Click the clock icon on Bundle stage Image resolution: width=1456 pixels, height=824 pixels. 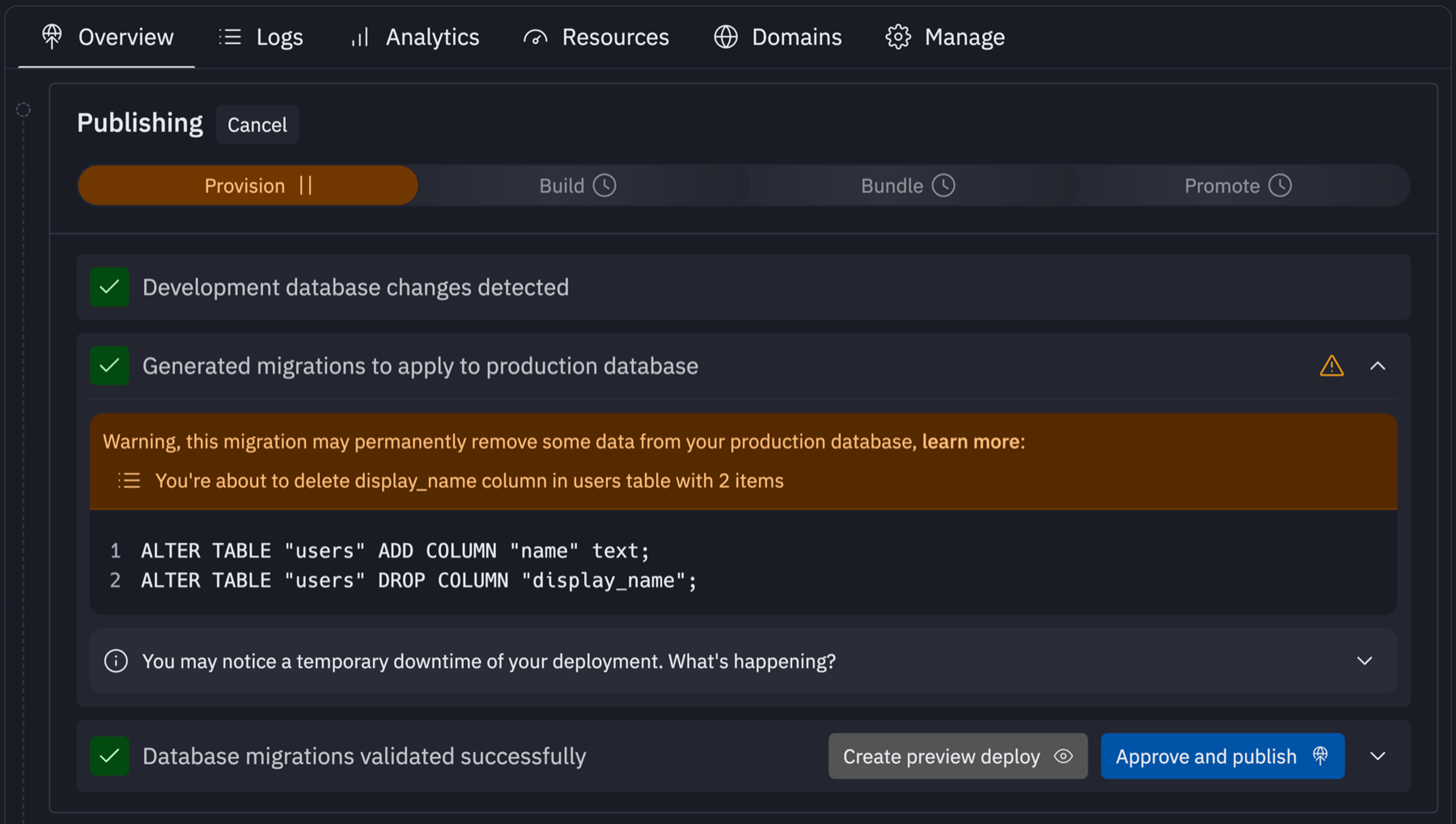(943, 186)
